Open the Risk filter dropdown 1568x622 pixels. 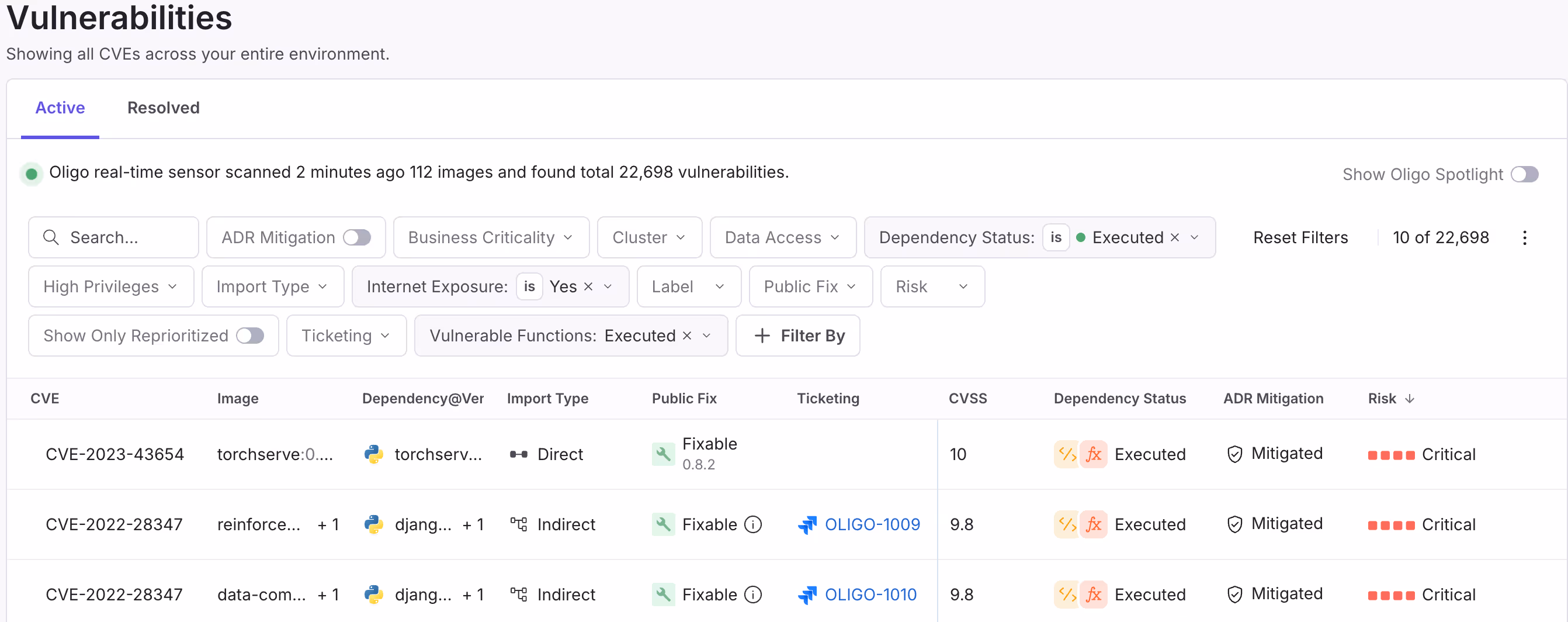[x=932, y=286]
